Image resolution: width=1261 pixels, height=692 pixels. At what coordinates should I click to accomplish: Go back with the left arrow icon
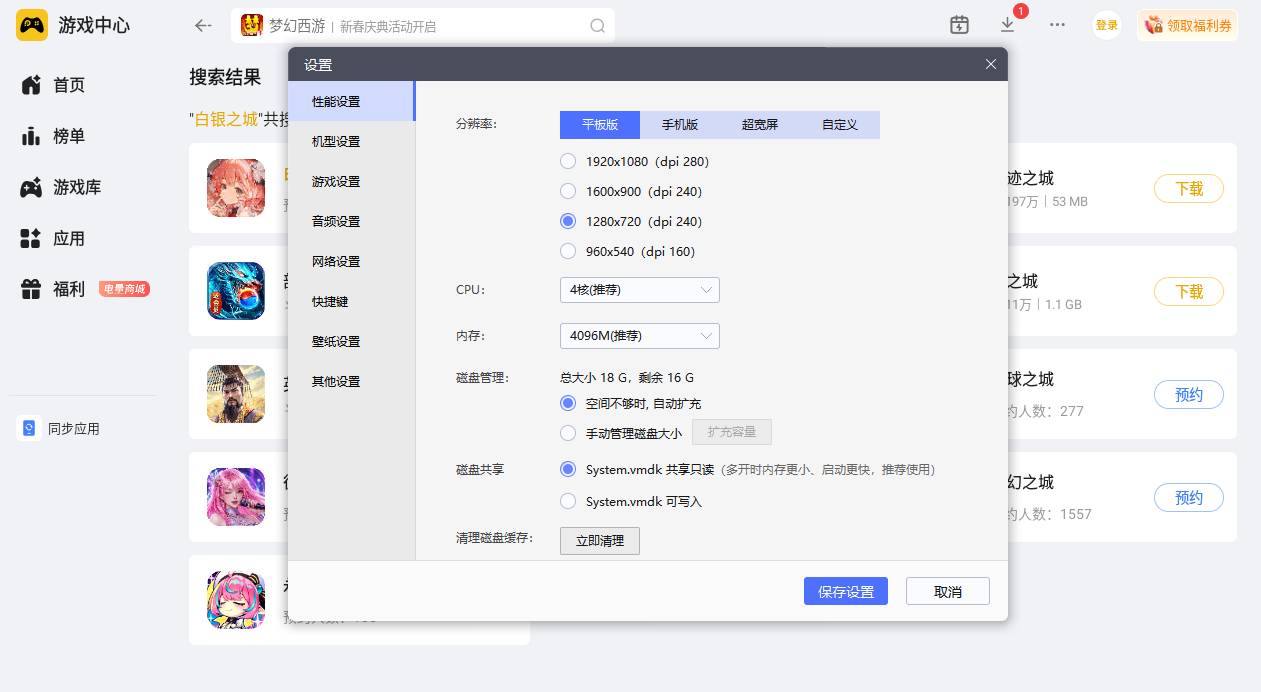203,26
